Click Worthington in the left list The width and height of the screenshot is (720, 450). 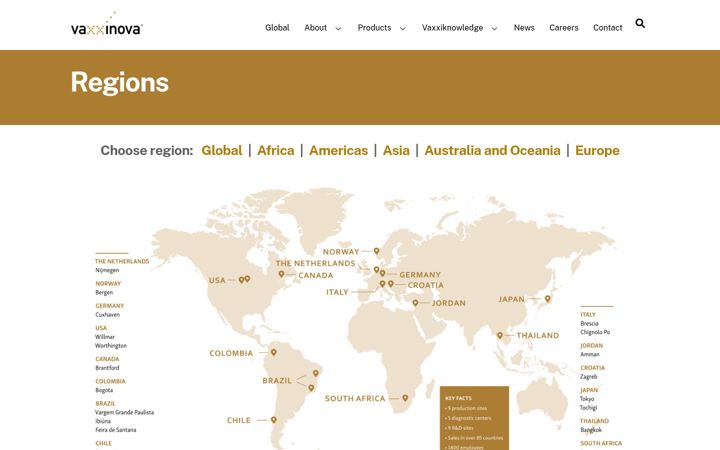coord(111,345)
